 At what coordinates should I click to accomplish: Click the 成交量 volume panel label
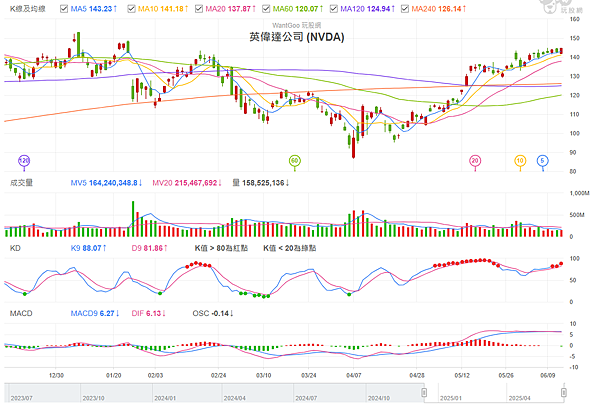pyautogui.click(x=21, y=183)
